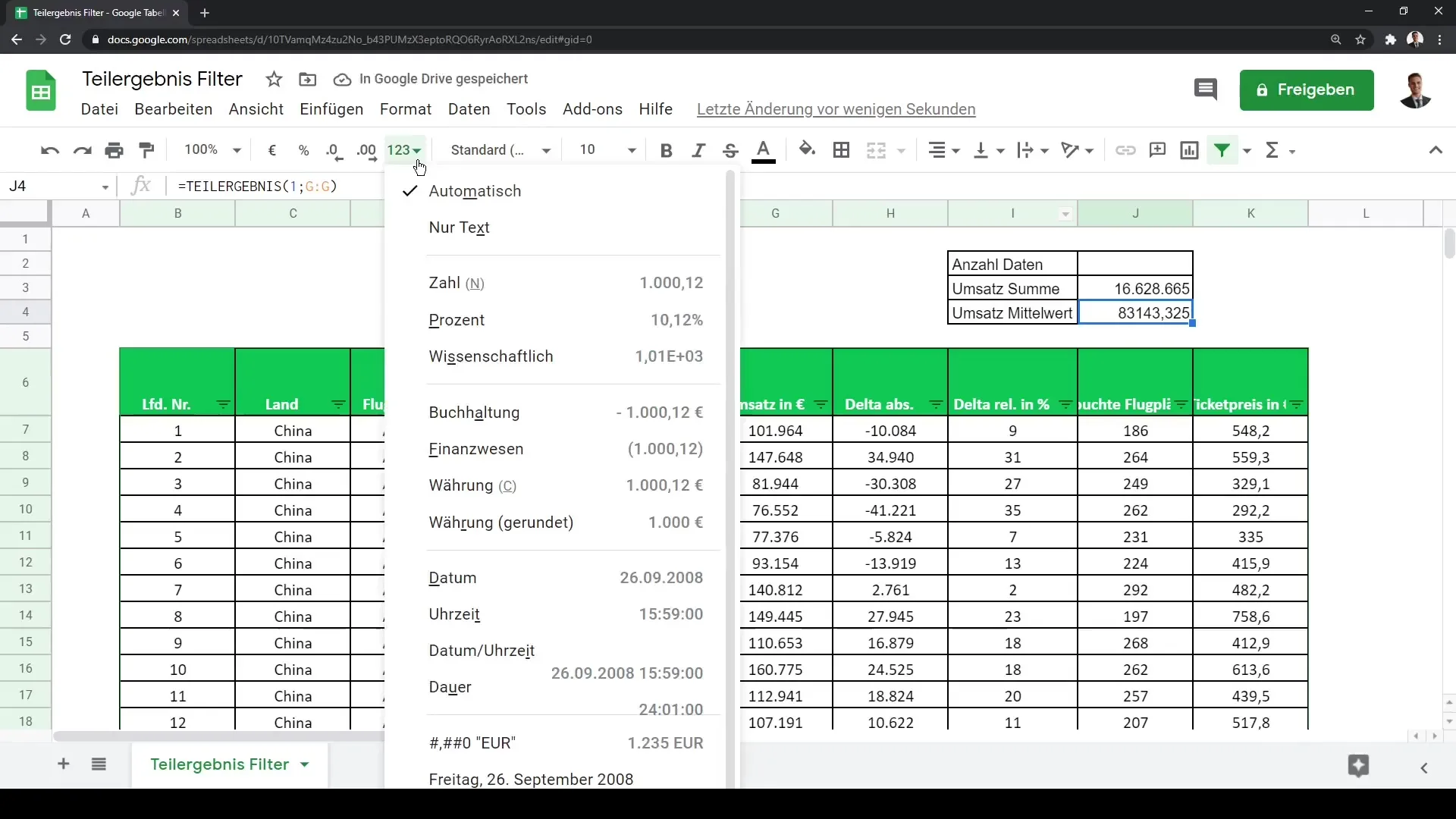Open the zoom 100% dropdown
This screenshot has width=1456, height=819.
212,150
